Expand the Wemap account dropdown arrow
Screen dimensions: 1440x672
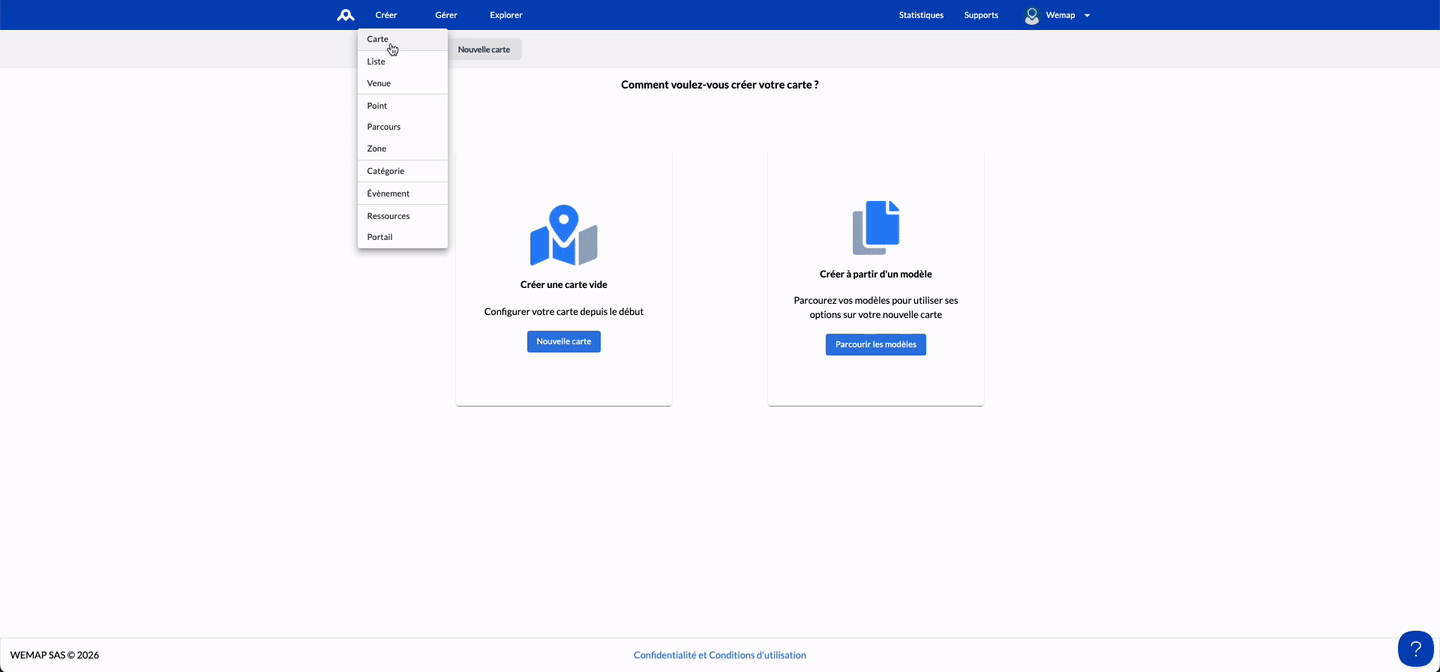1087,15
